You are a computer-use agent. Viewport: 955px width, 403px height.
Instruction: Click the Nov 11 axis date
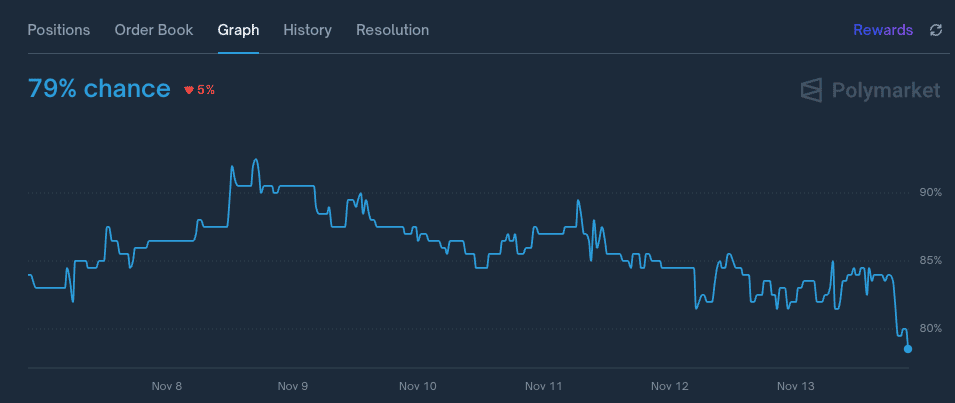click(x=544, y=386)
